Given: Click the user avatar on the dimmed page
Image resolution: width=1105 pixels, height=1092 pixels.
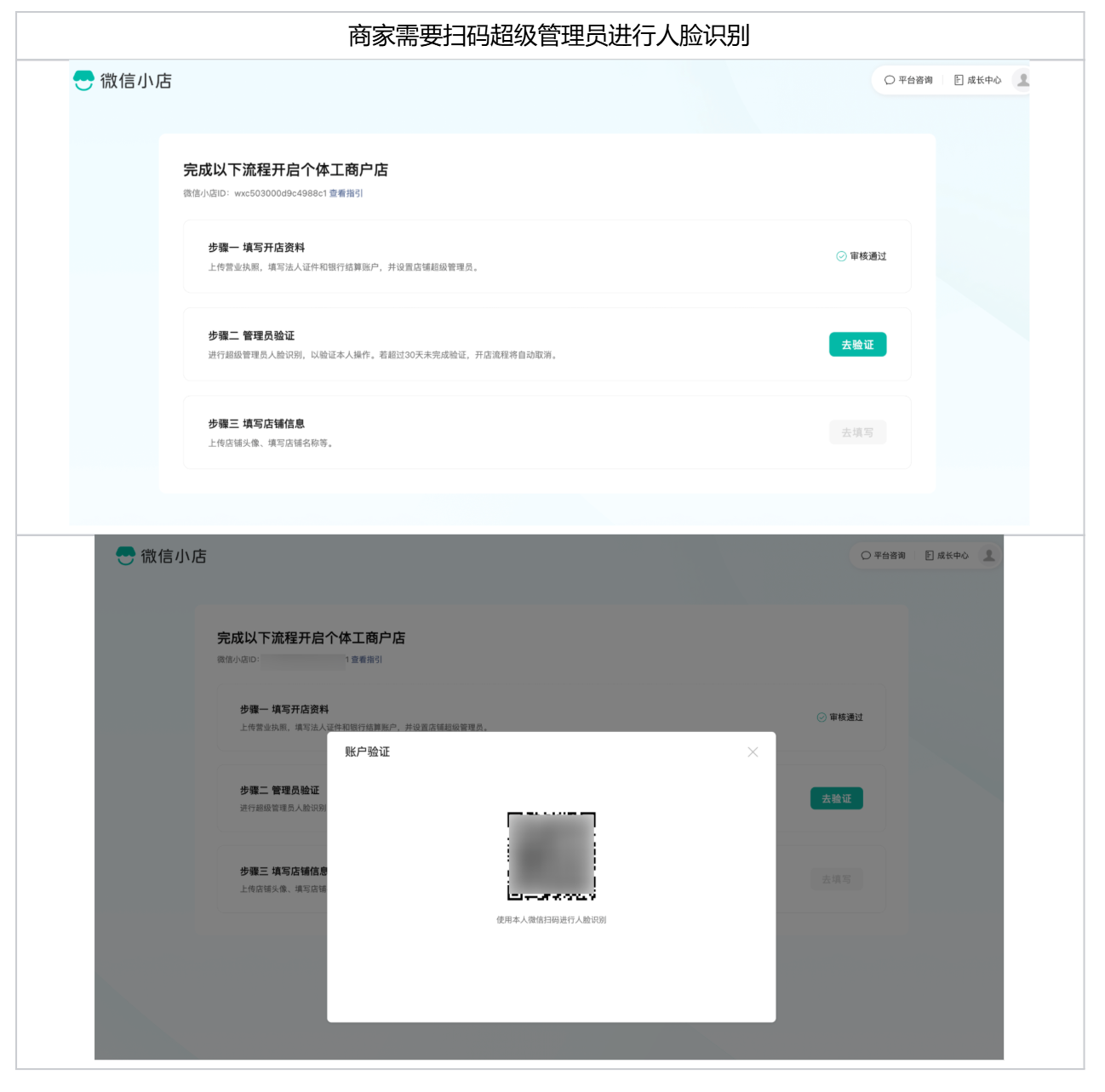Looking at the screenshot, I should pos(989,556).
